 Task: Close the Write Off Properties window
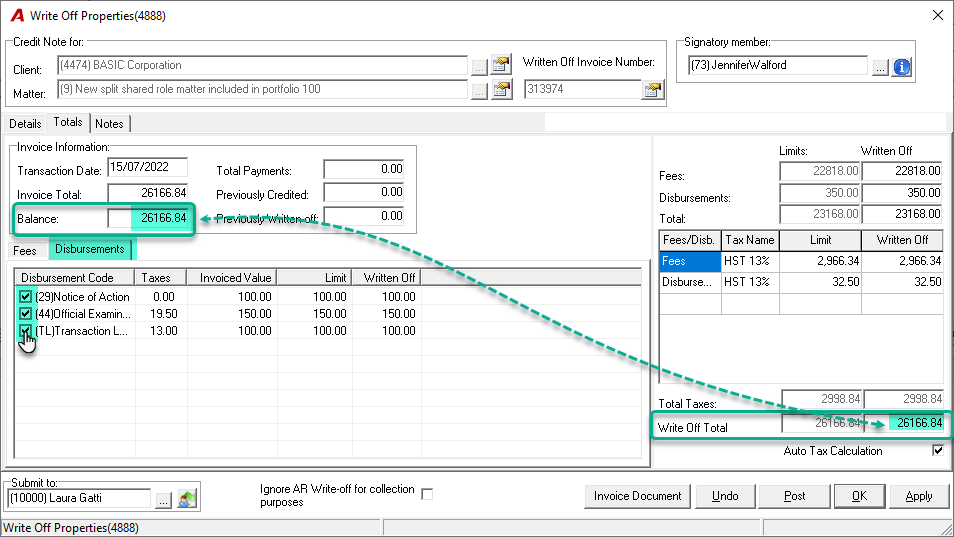(x=938, y=15)
